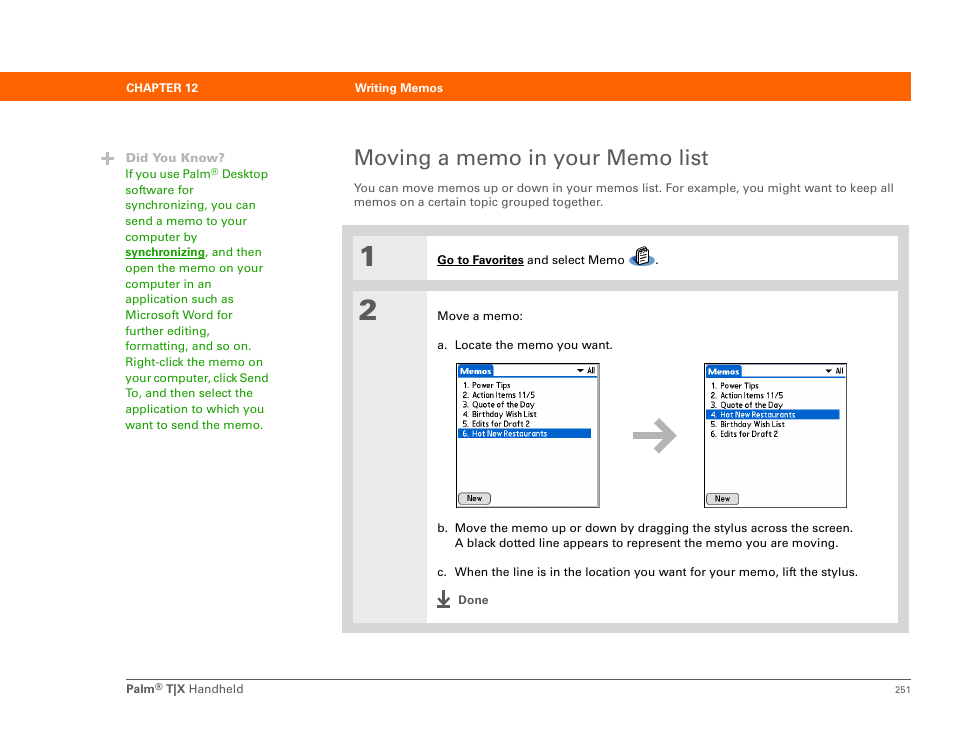This screenshot has height=738, width=954.
Task: Select '4. Hot New Restaurants' in right memo list
Action: coord(773,415)
